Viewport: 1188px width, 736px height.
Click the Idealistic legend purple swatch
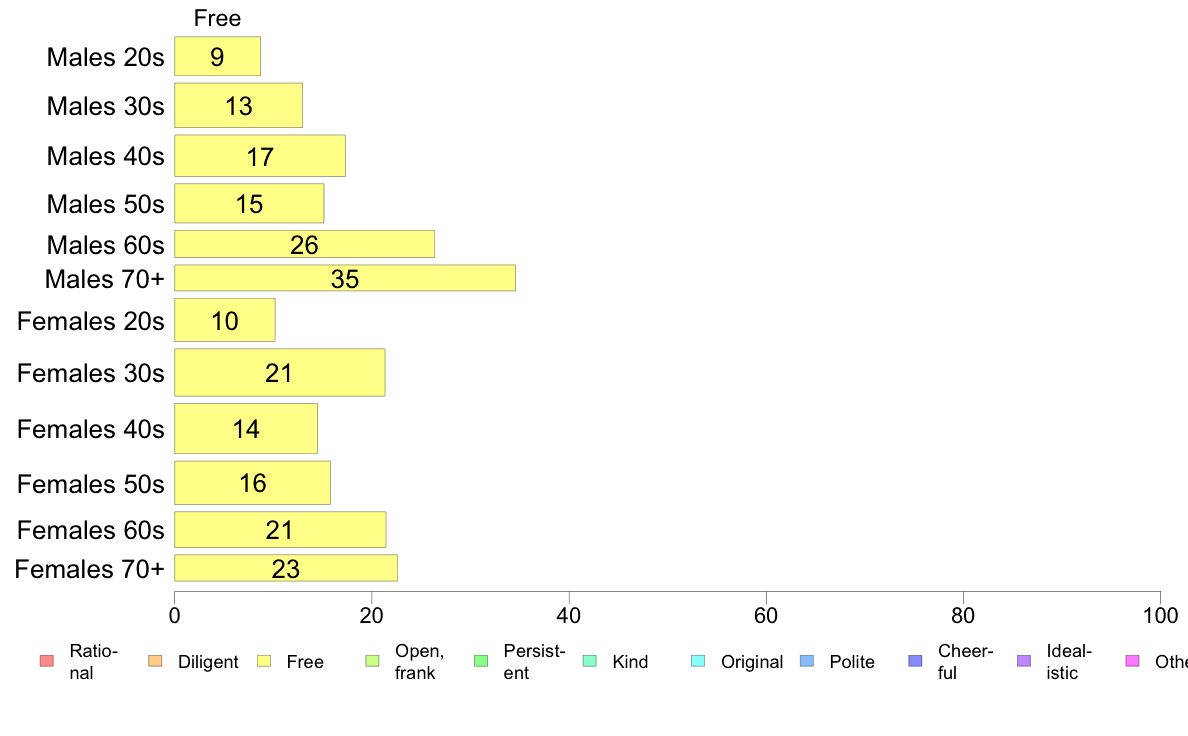coord(1024,661)
